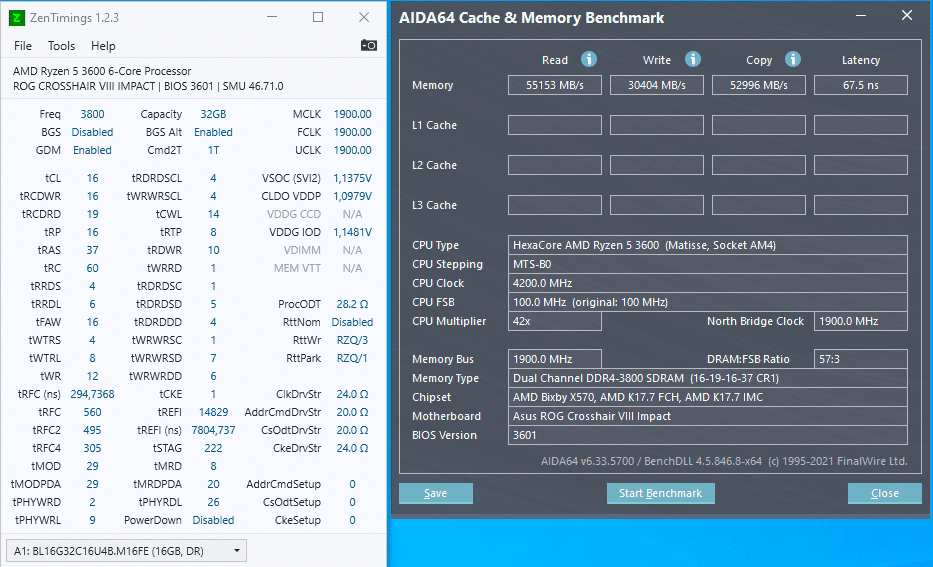Click the L3 Cache Latency empty field
933x567 pixels.
coord(860,205)
